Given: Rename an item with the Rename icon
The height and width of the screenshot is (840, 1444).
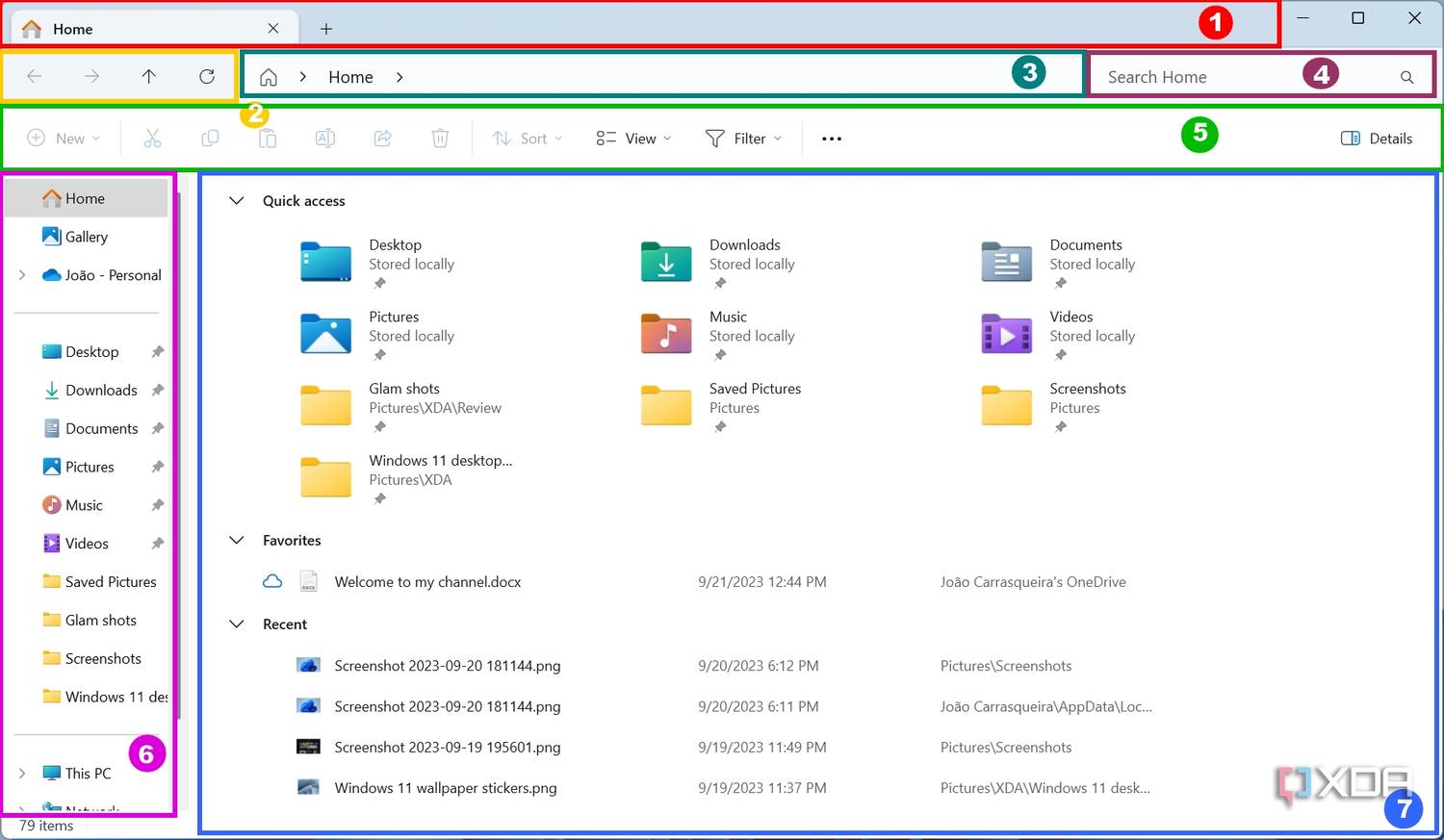Looking at the screenshot, I should 324,138.
